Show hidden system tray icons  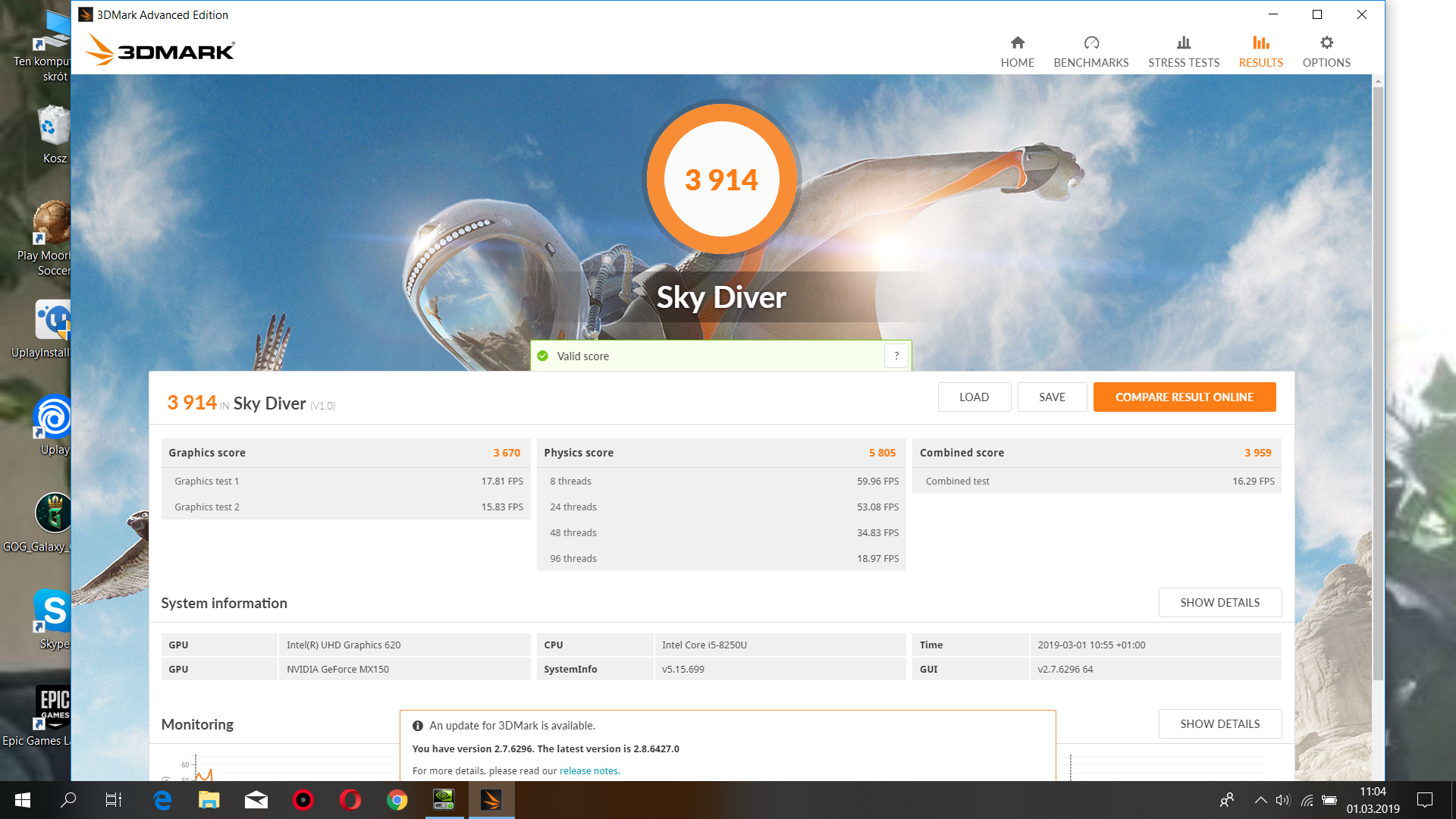(x=1260, y=800)
